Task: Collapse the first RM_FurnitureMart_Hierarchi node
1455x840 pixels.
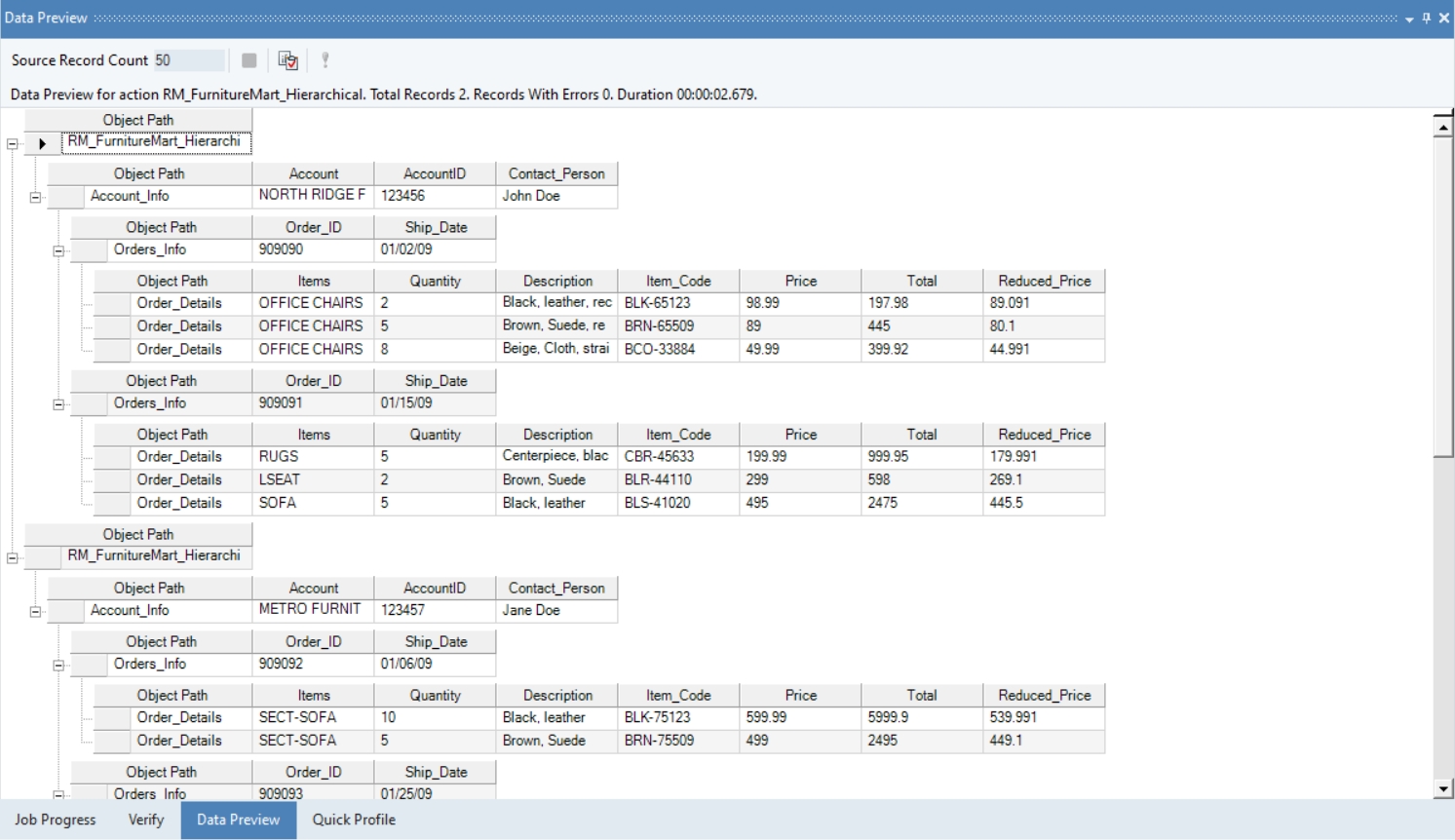Action: coord(13,143)
